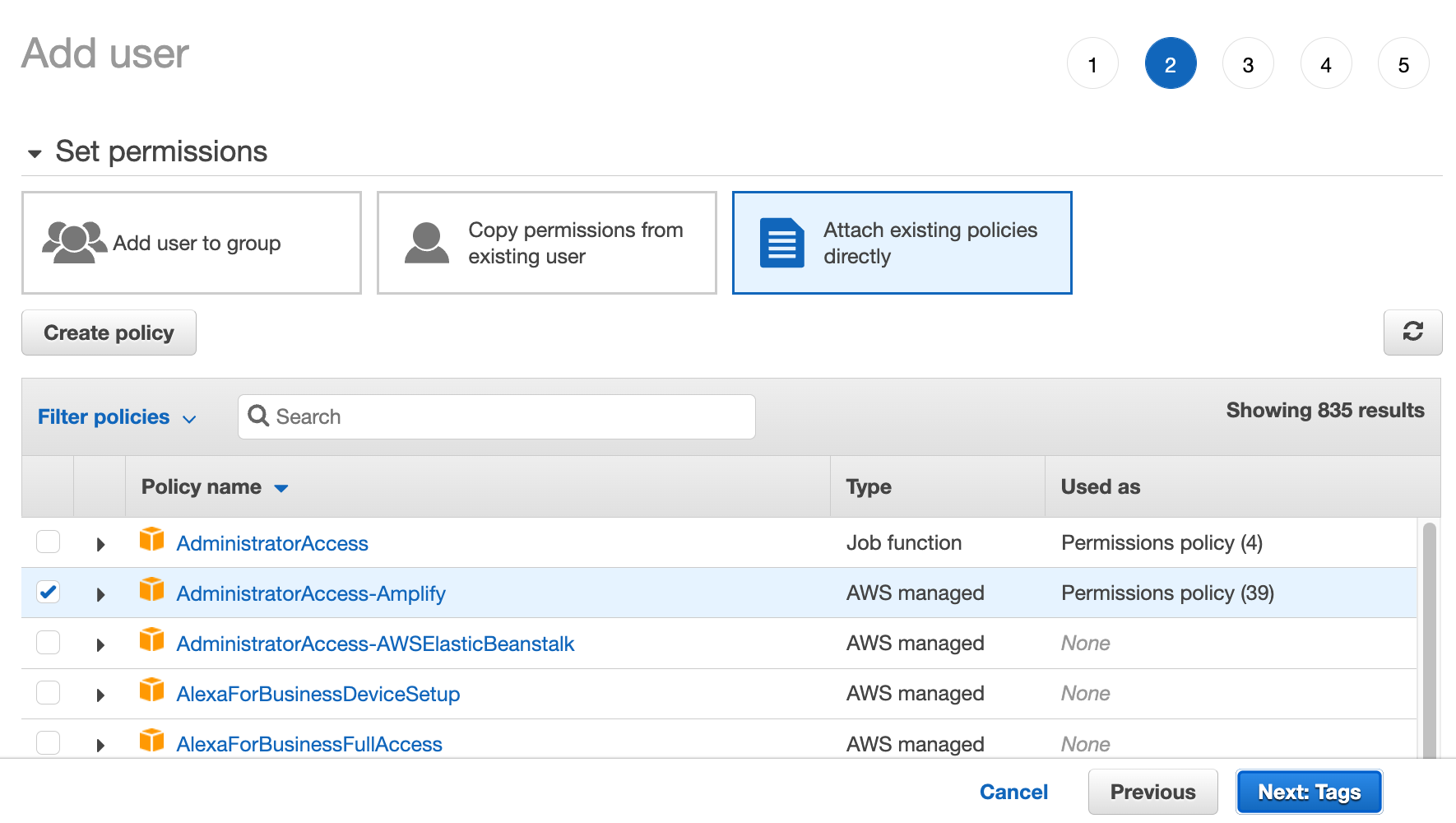
Task: Open the Filter policies dropdown
Action: [118, 417]
